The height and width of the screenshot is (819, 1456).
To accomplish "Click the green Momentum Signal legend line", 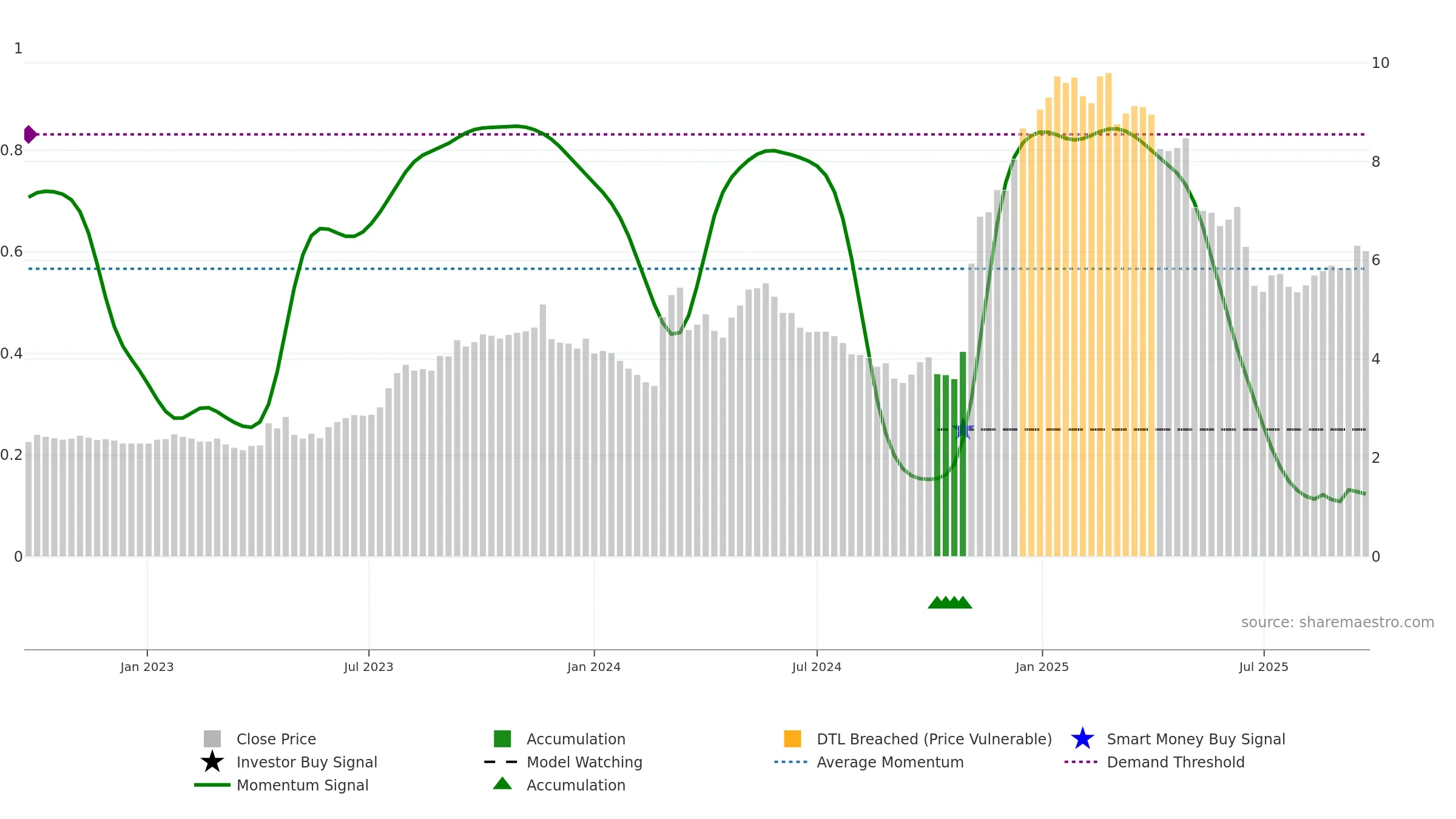I will point(212,784).
